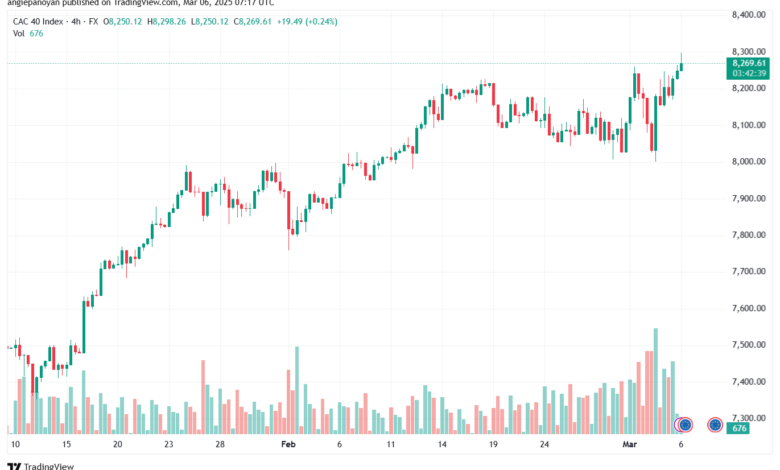Click the green 8,269.61 current price tag
This screenshot has height=470, width=780.
pyautogui.click(x=748, y=63)
